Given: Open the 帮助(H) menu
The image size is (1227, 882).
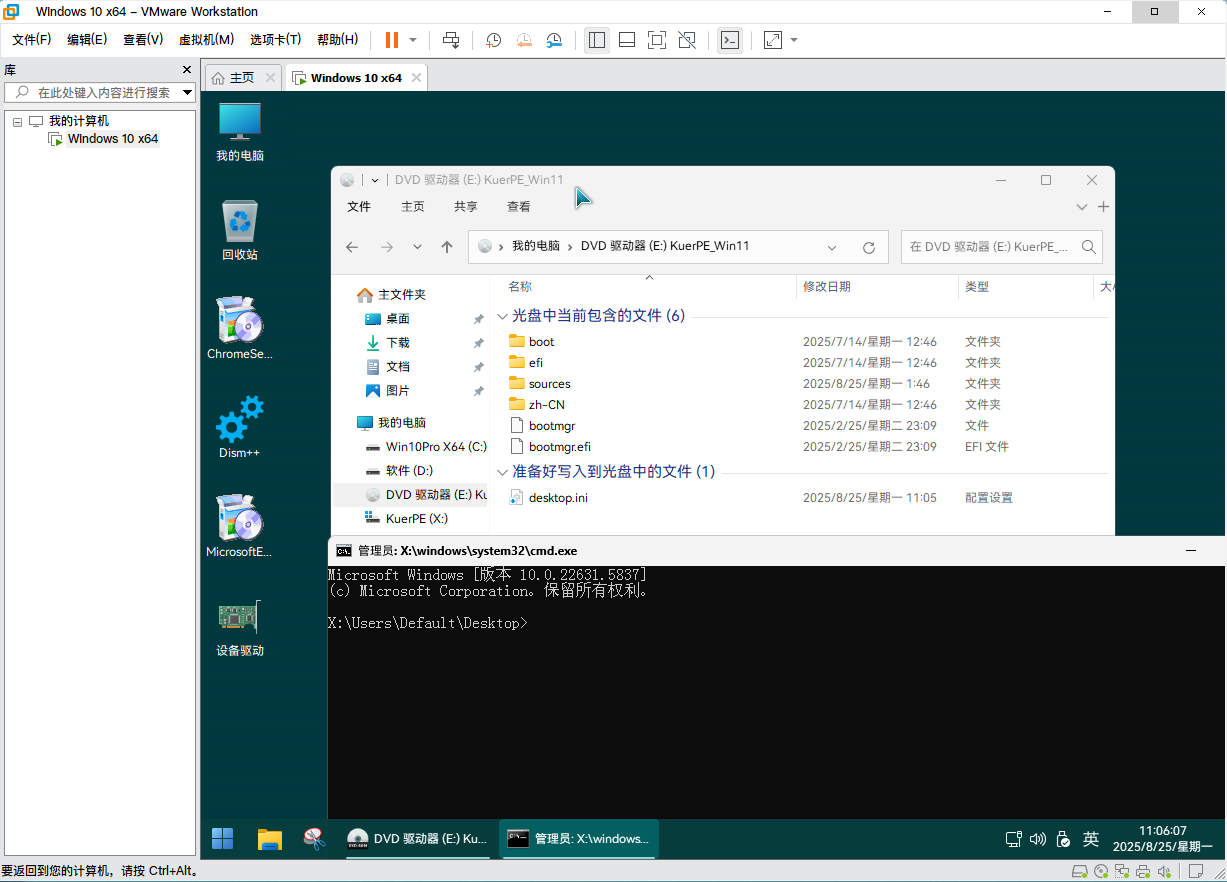Looking at the screenshot, I should tap(338, 40).
